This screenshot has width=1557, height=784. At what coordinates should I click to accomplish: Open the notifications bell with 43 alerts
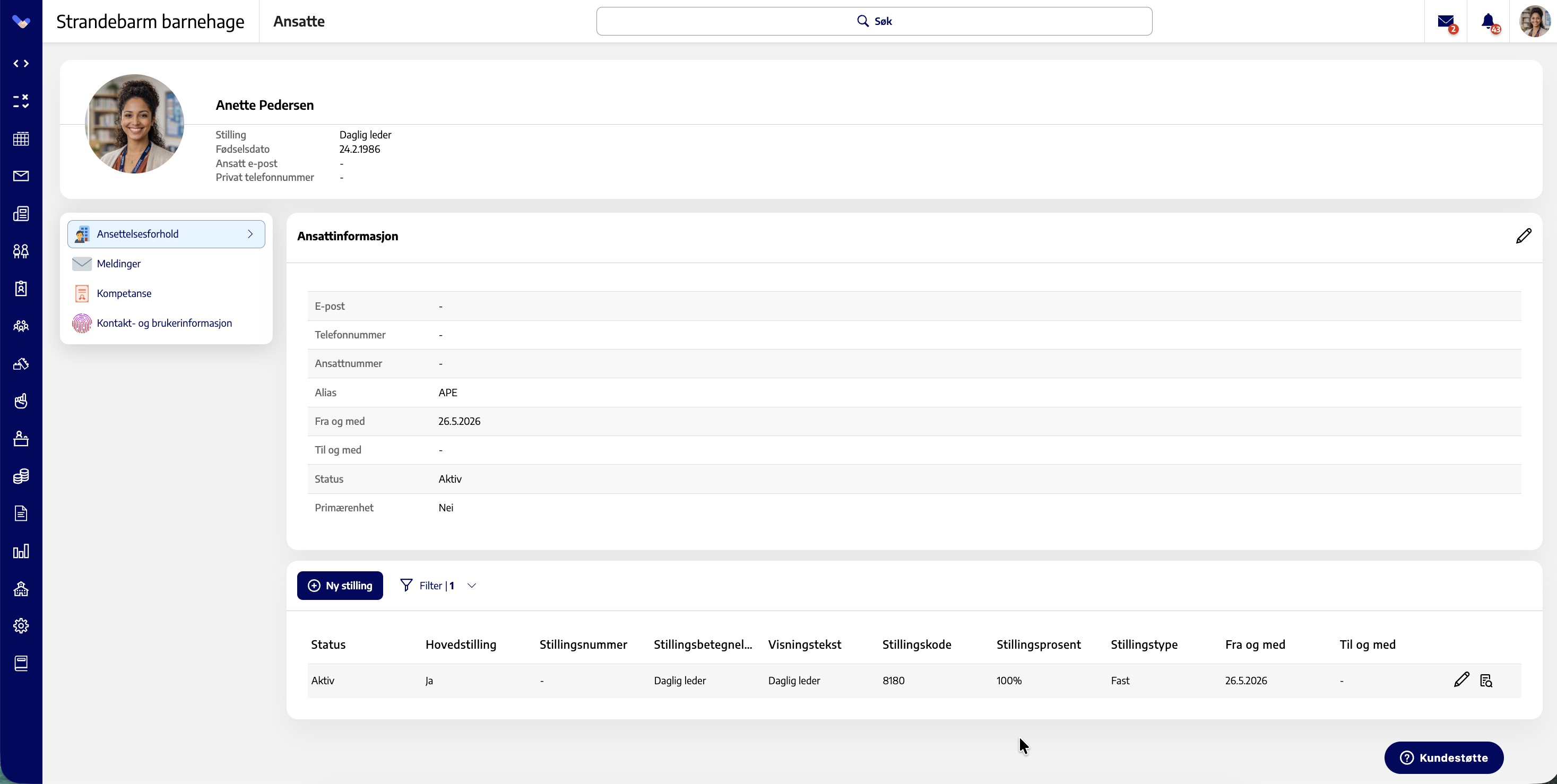1489,22
